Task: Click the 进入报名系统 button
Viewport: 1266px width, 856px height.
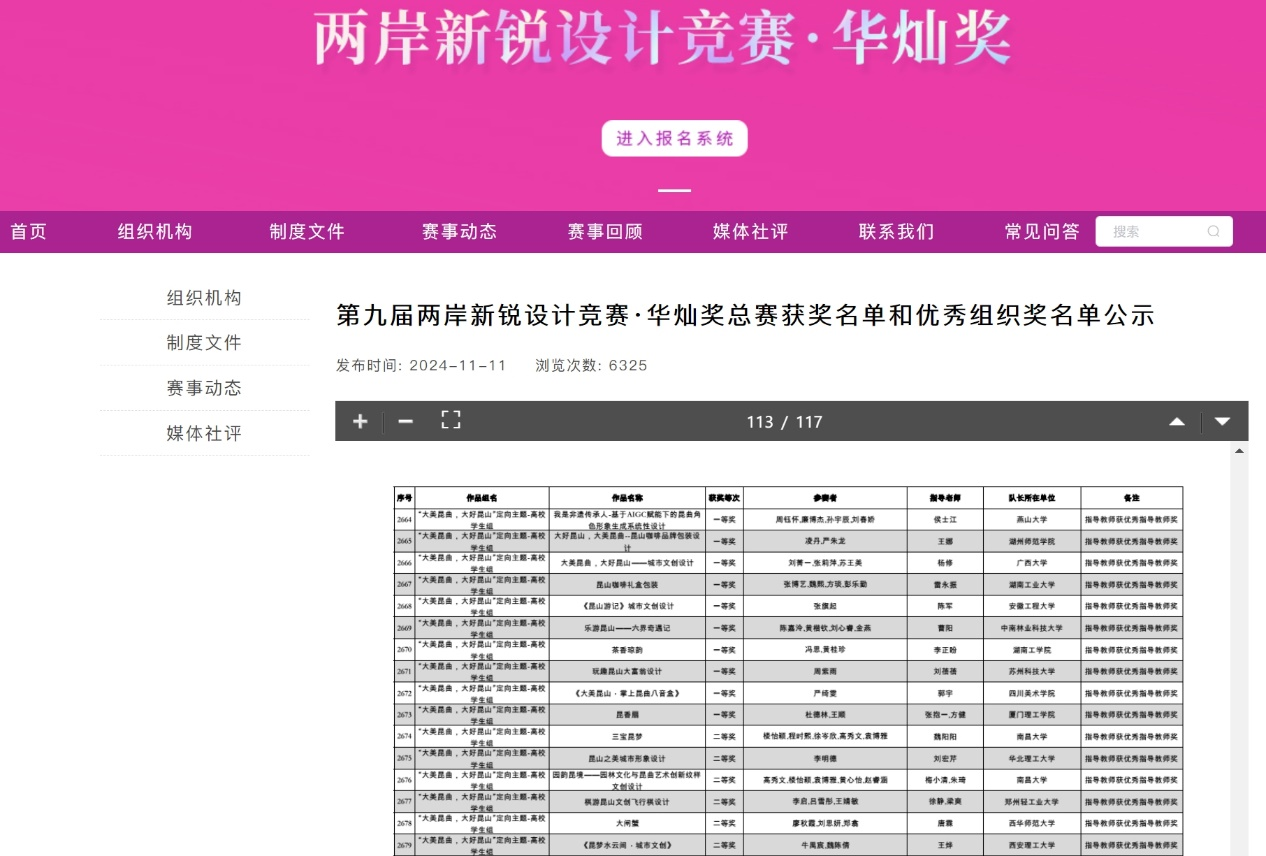Action: point(674,139)
